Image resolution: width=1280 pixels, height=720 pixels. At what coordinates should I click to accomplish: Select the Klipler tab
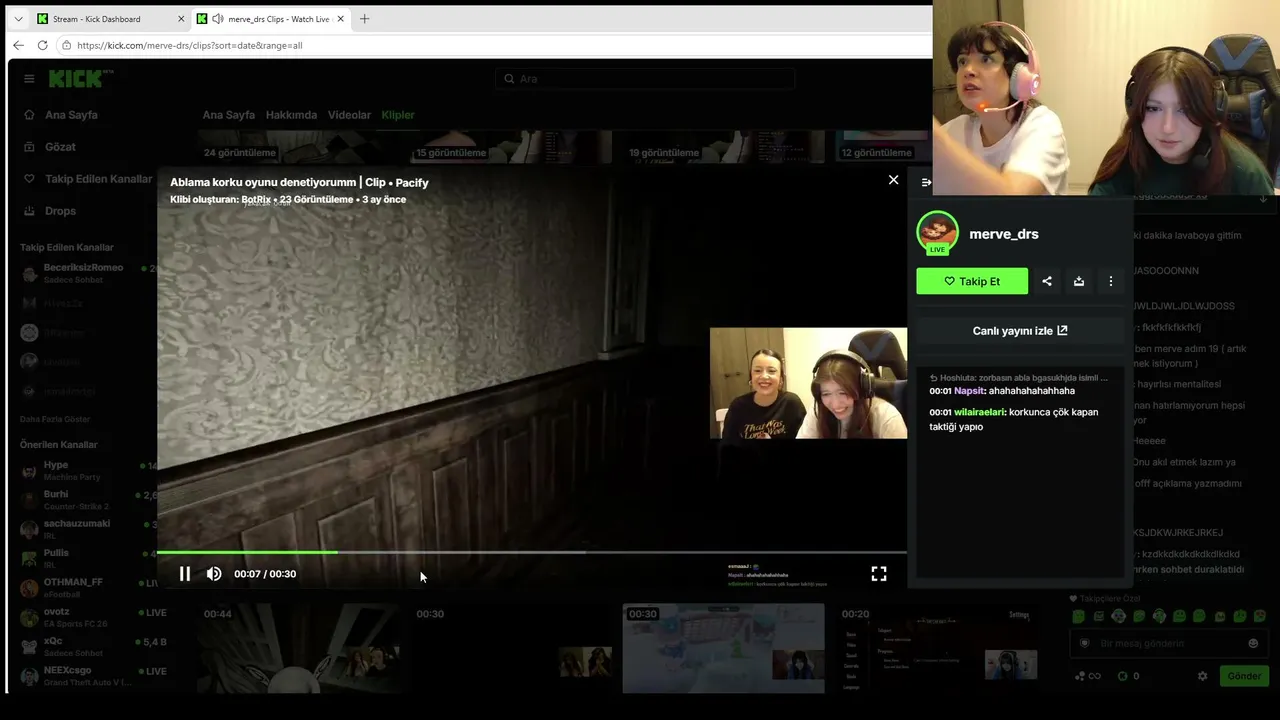coord(398,115)
